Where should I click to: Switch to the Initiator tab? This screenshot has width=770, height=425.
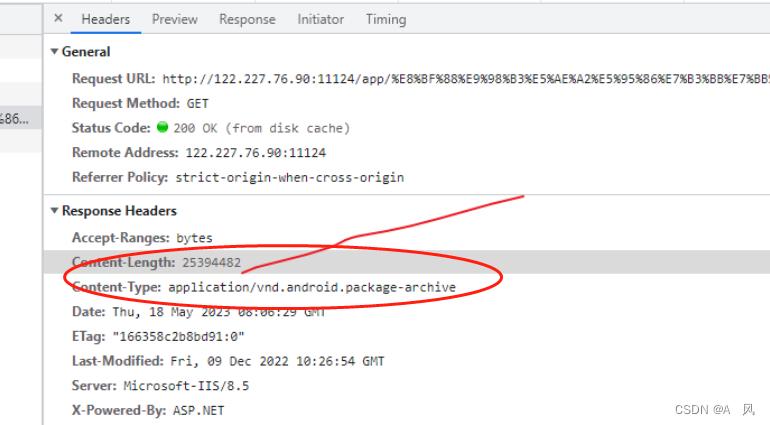(x=321, y=19)
